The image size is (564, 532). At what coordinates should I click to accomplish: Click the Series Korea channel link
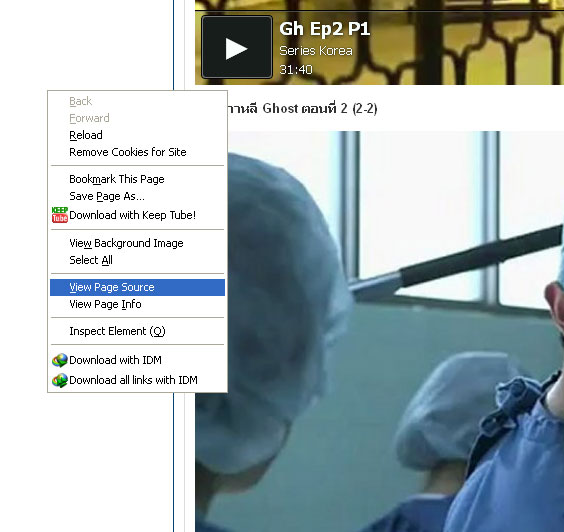pos(316,51)
